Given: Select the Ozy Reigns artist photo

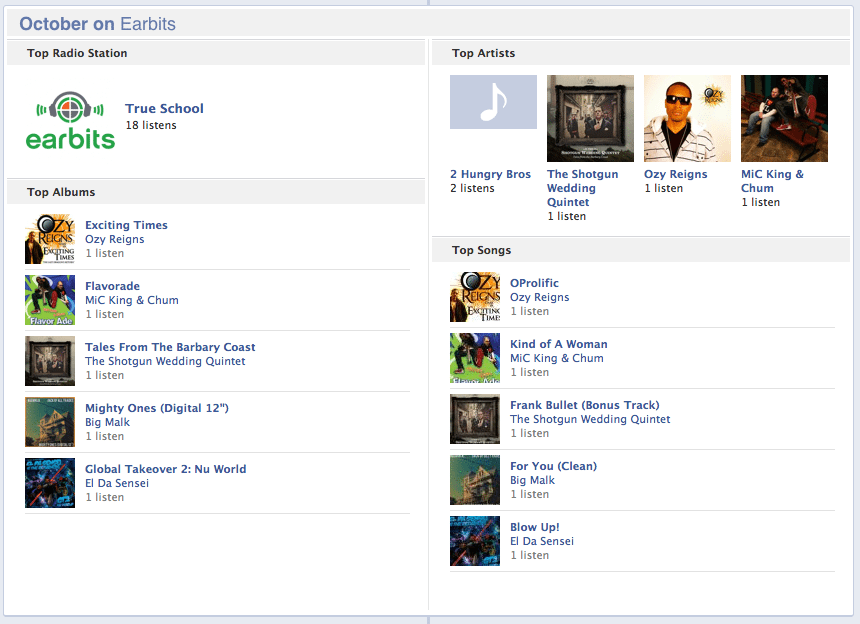Looking at the screenshot, I should point(687,118).
